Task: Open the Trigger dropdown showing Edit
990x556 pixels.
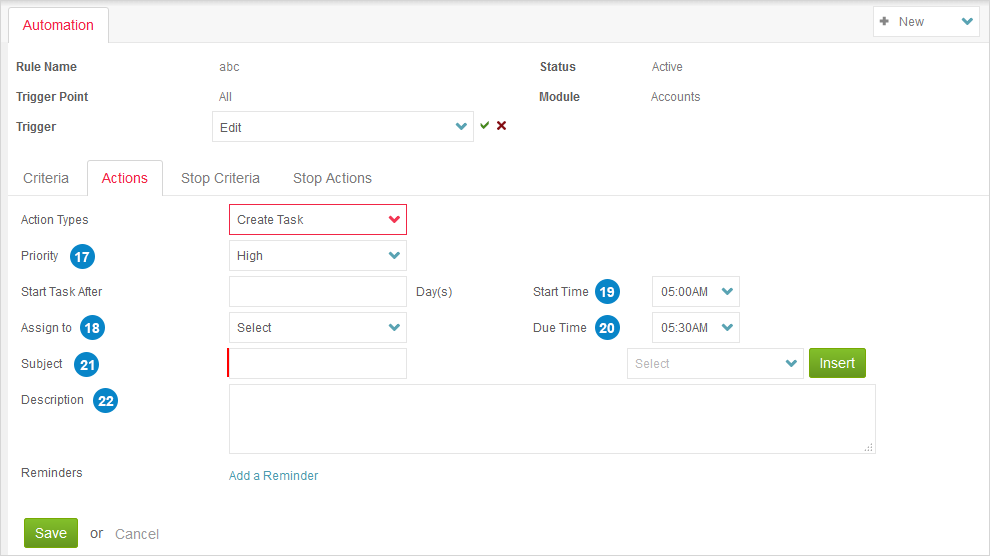Action: pyautogui.click(x=343, y=127)
